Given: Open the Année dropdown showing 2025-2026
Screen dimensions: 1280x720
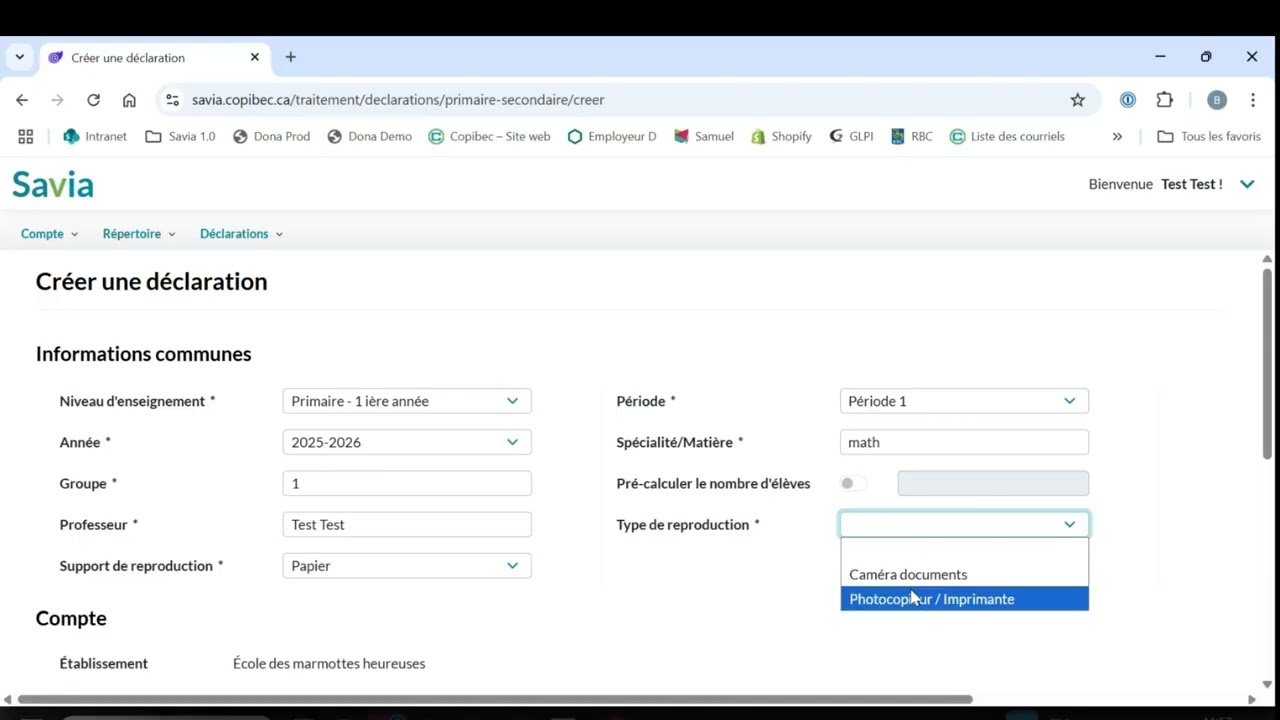Looking at the screenshot, I should pos(407,442).
